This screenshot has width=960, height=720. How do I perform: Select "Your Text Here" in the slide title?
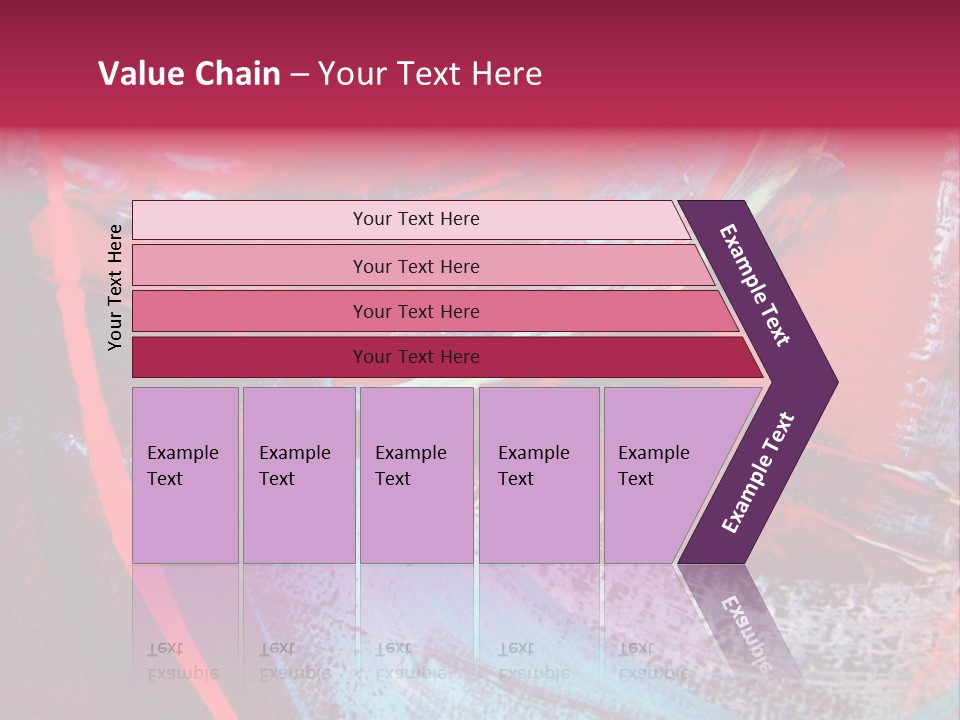tap(430, 74)
